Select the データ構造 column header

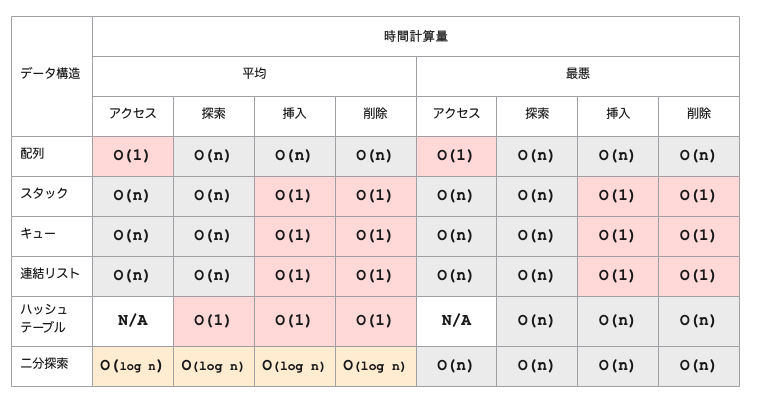(x=51, y=75)
